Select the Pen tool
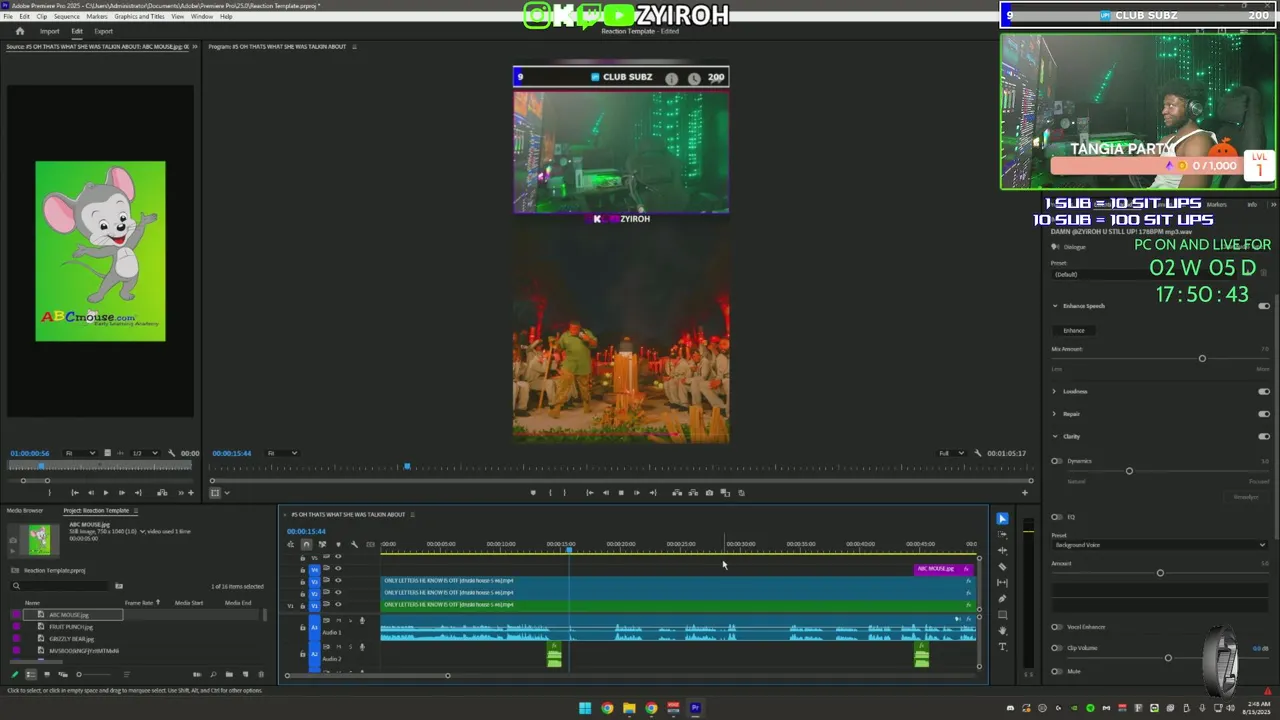 (x=1003, y=598)
